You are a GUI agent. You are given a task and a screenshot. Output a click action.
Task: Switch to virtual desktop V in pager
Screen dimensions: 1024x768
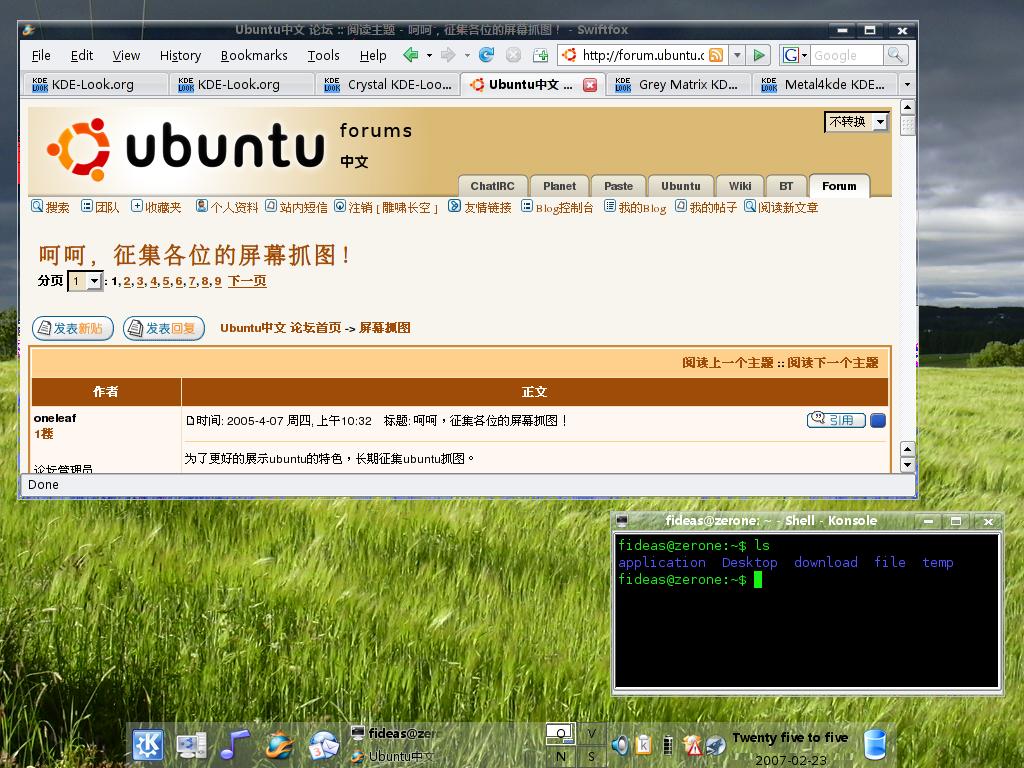click(x=592, y=733)
